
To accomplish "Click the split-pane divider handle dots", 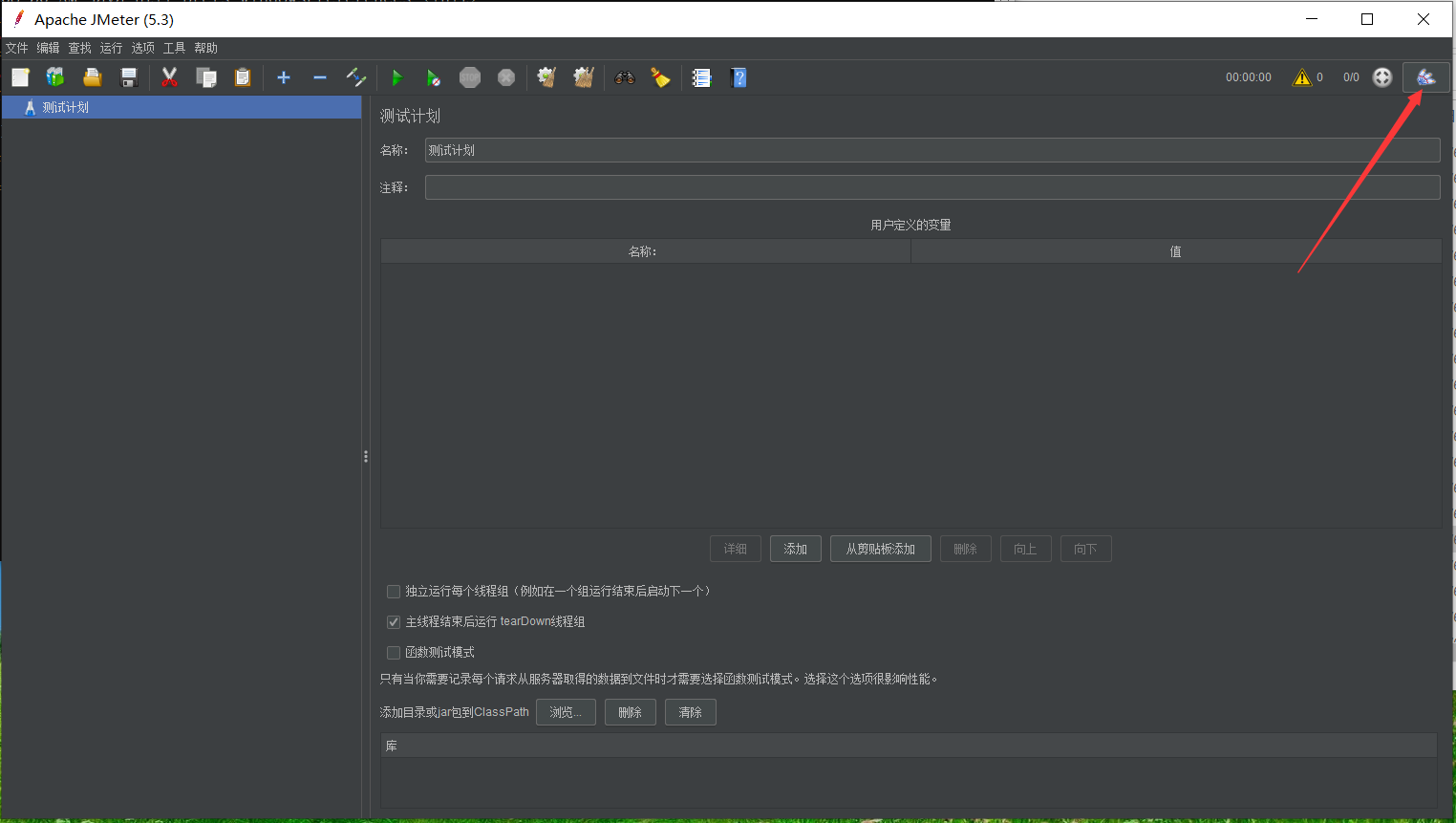I will (366, 457).
